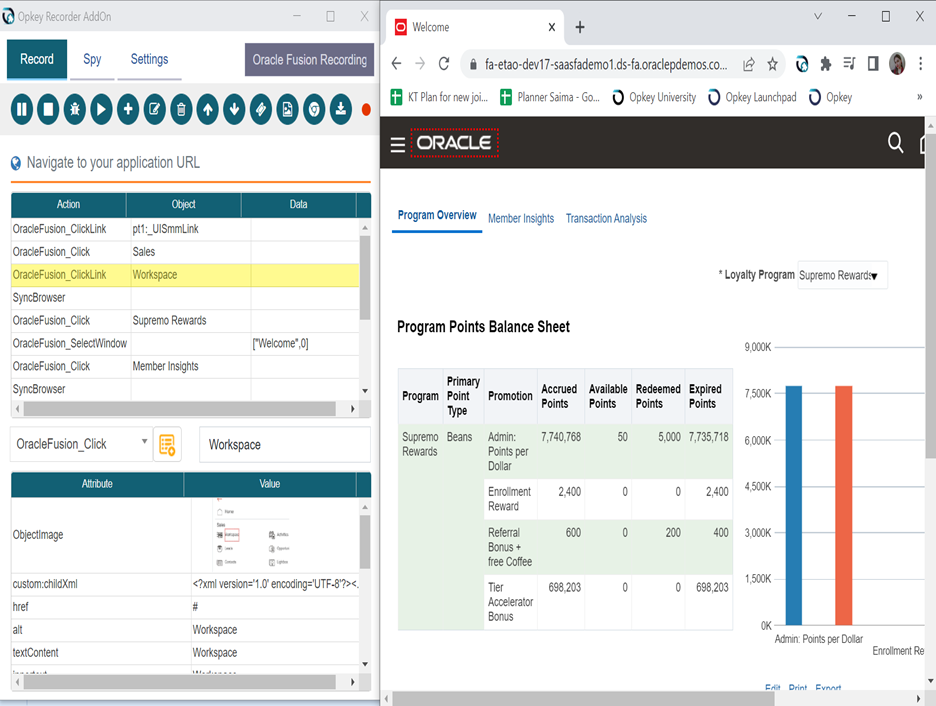
Task: Click the search magnifier in Oracle header
Action: pyautogui.click(x=895, y=143)
